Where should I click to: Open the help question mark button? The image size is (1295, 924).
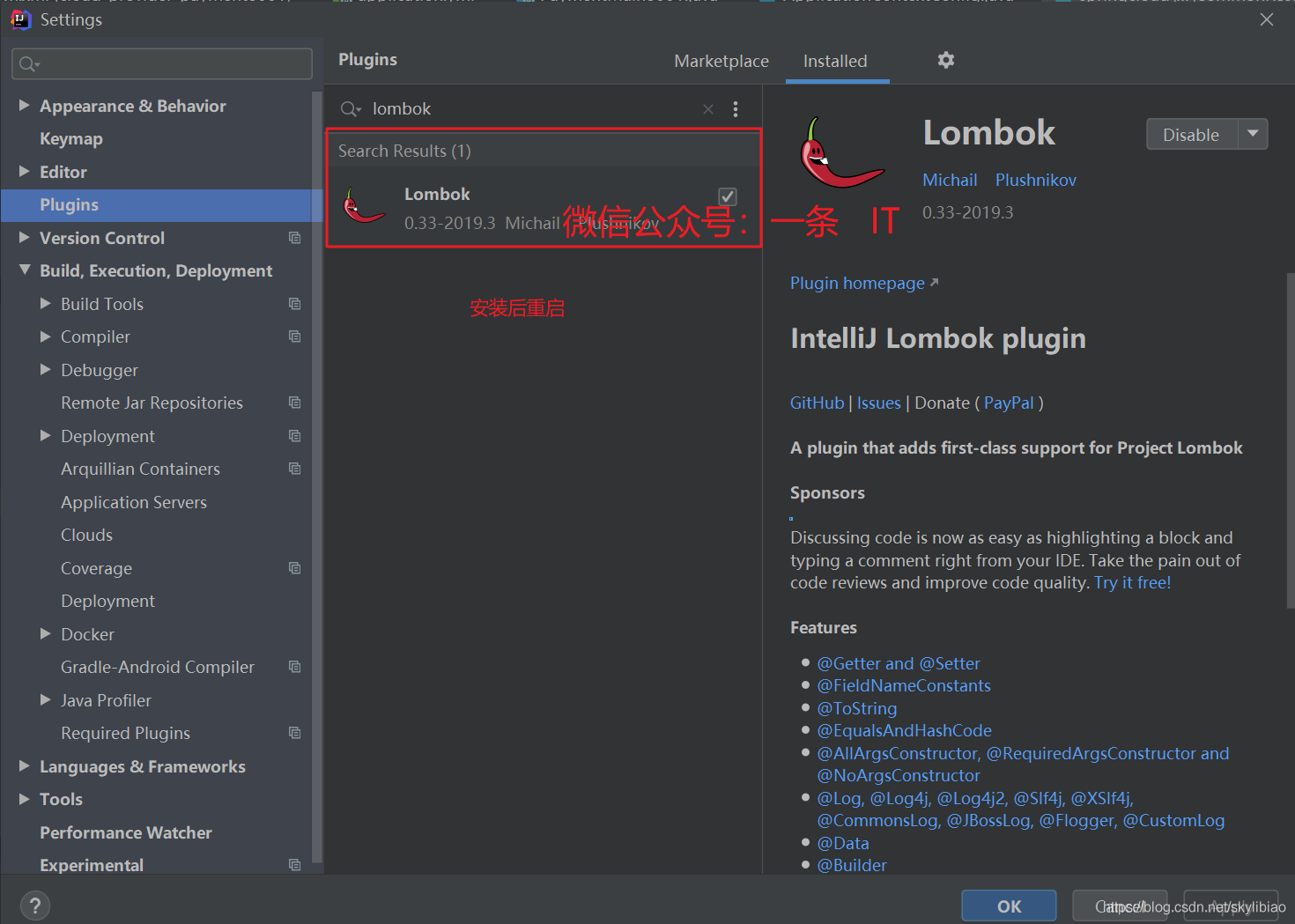tap(35, 906)
